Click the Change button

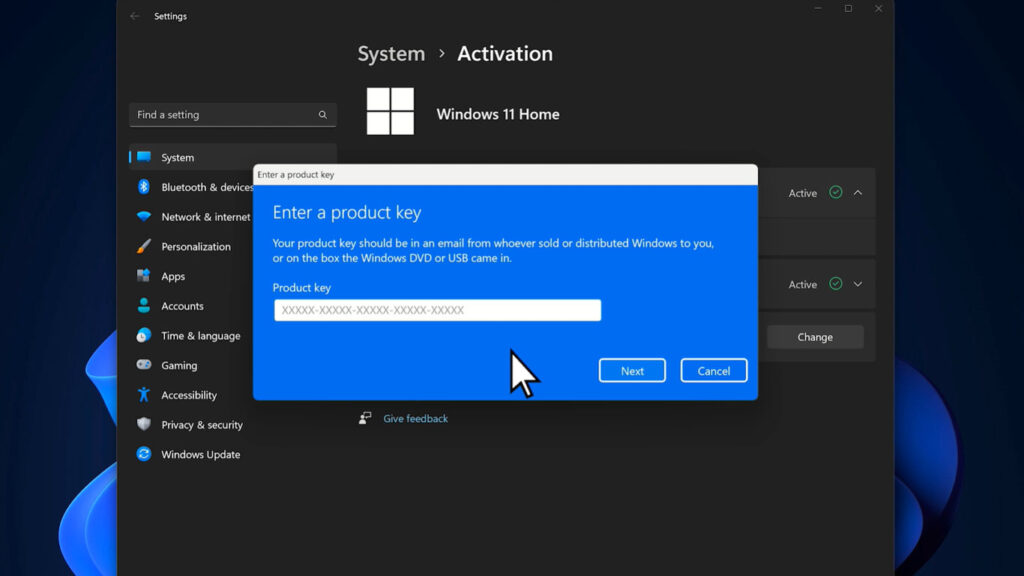tap(815, 337)
